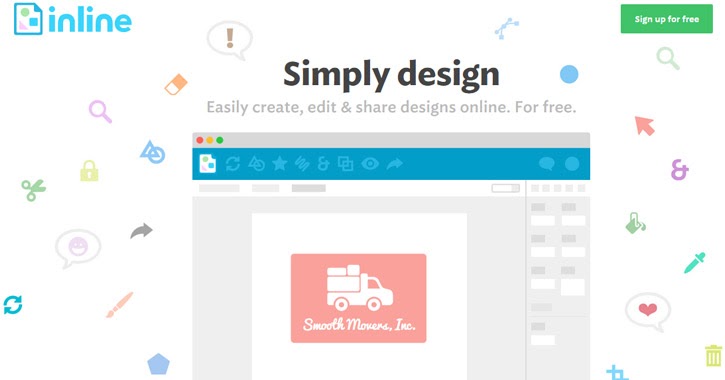Click the teal refresh arrows icon
This screenshot has height=380, width=725.
(12, 305)
